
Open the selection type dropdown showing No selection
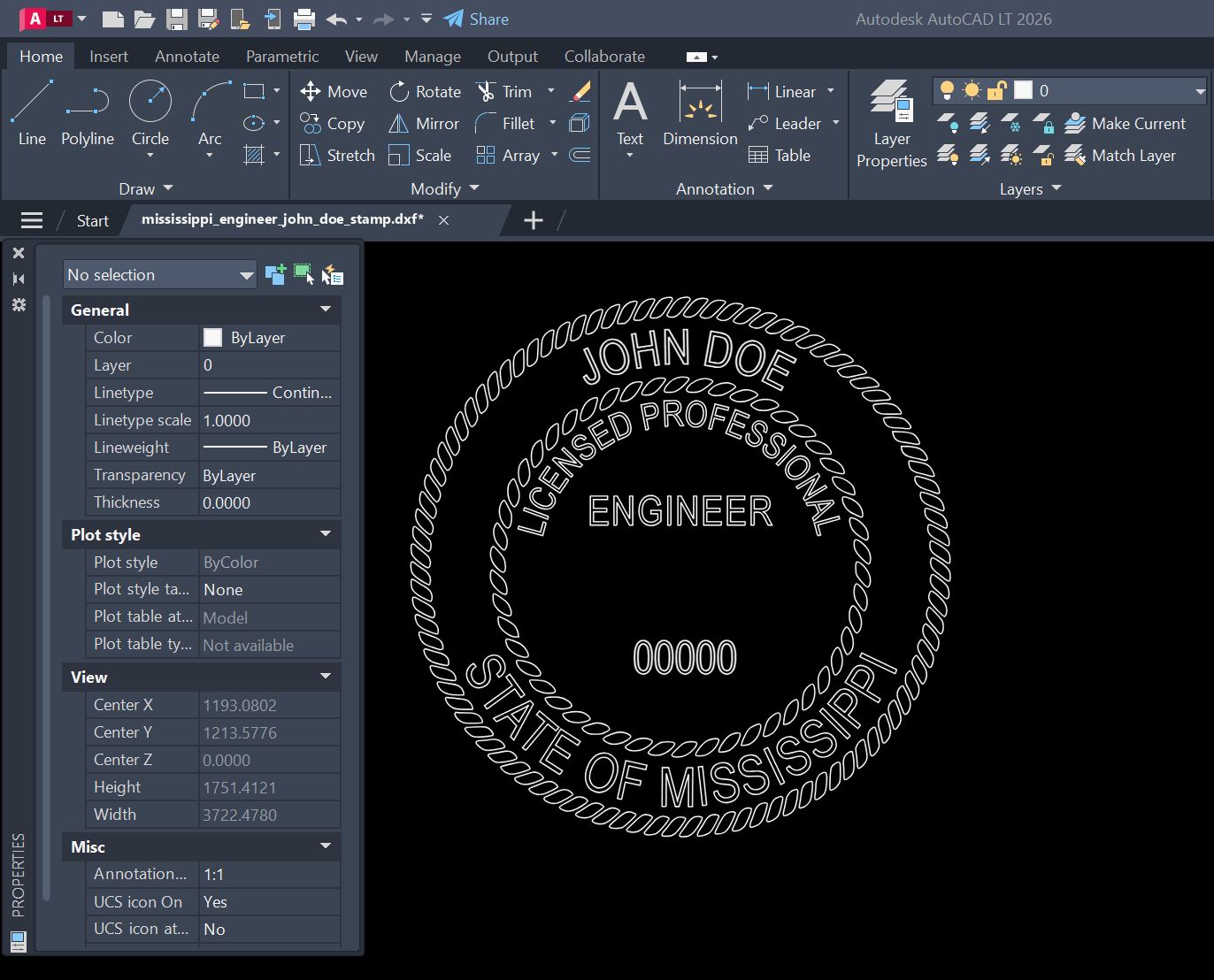tap(159, 274)
